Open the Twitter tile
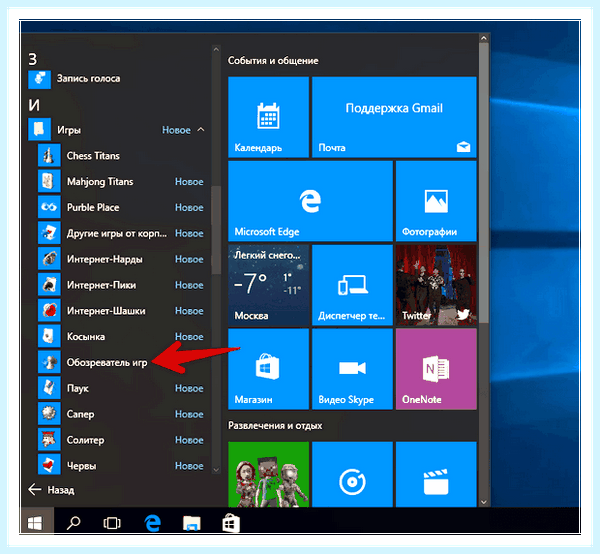 436,285
